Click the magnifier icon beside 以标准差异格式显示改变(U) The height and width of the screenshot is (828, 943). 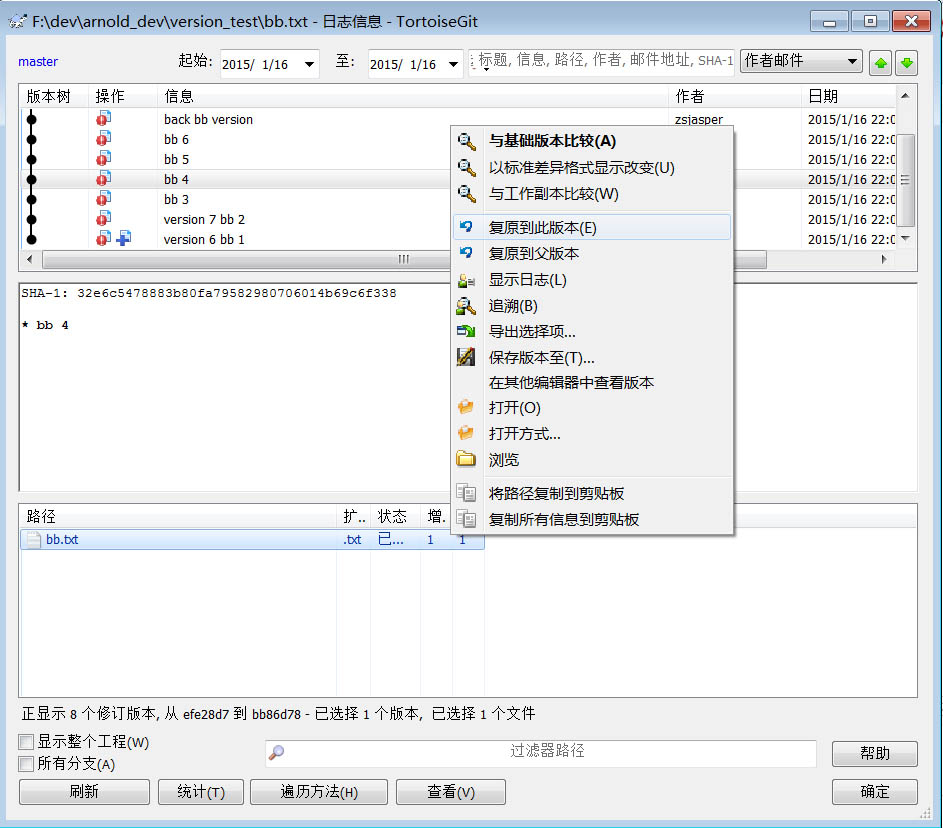pyautogui.click(x=467, y=168)
